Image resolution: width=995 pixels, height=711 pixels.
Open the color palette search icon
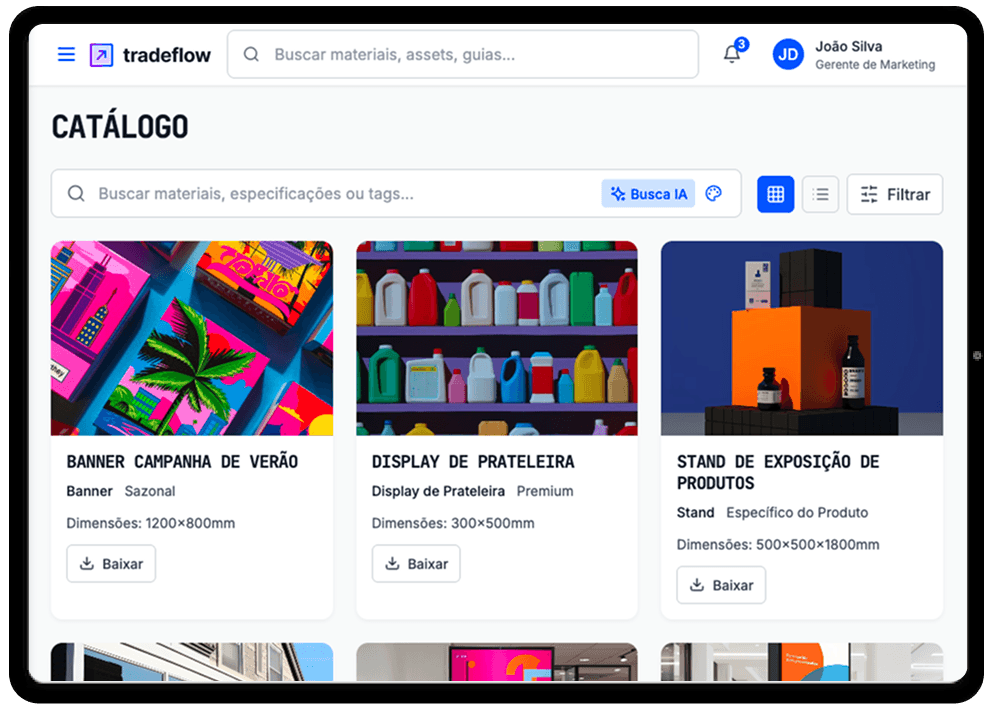click(x=714, y=194)
